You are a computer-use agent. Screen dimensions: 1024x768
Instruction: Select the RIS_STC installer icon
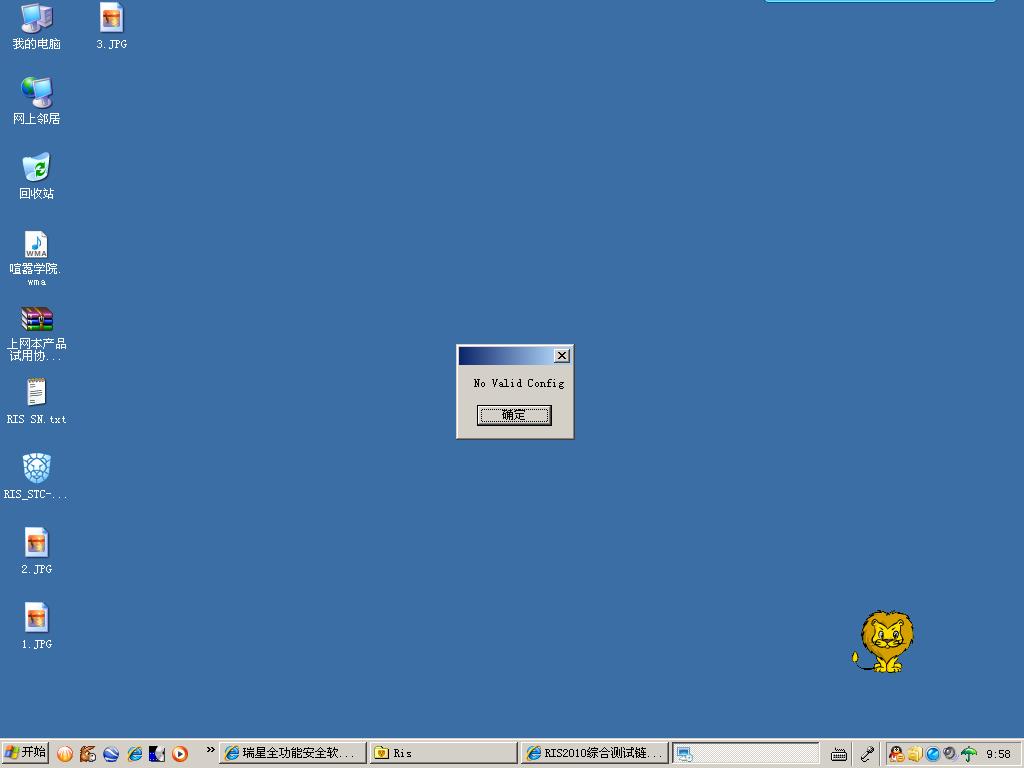pyautogui.click(x=37, y=476)
